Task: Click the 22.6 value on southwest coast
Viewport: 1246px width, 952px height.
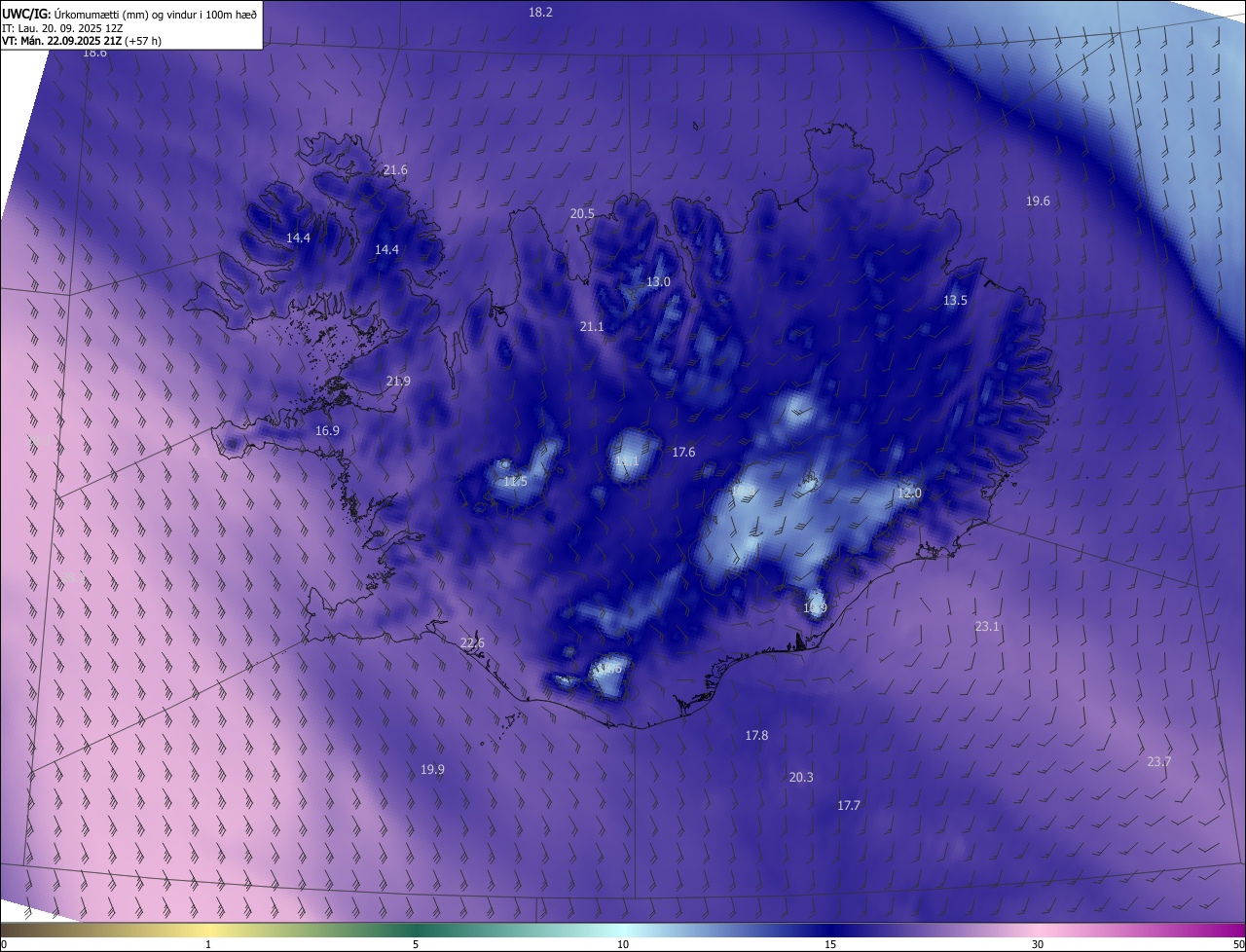Action: pyautogui.click(x=472, y=643)
